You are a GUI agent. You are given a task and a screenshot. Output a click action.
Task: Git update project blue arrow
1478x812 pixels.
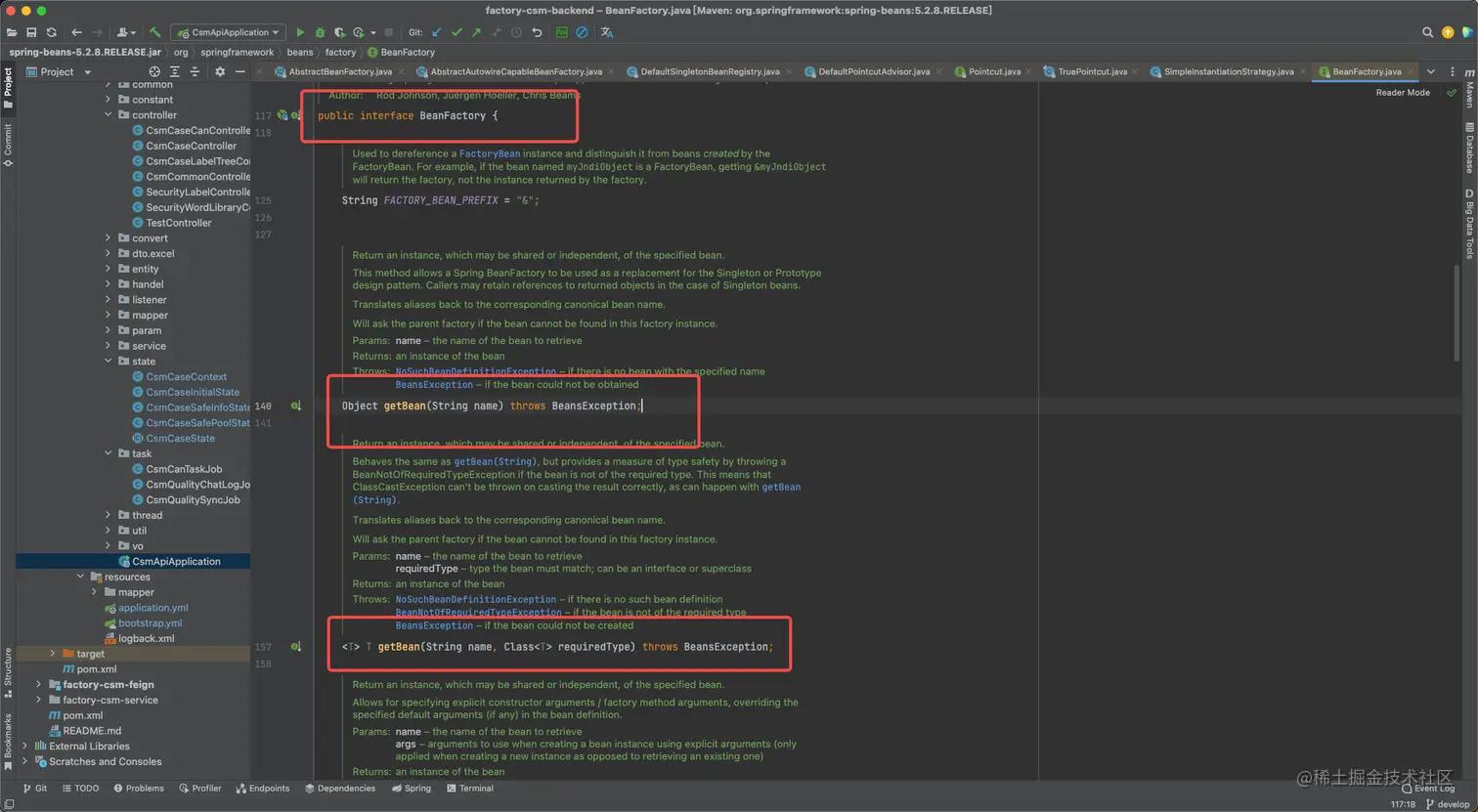437,32
